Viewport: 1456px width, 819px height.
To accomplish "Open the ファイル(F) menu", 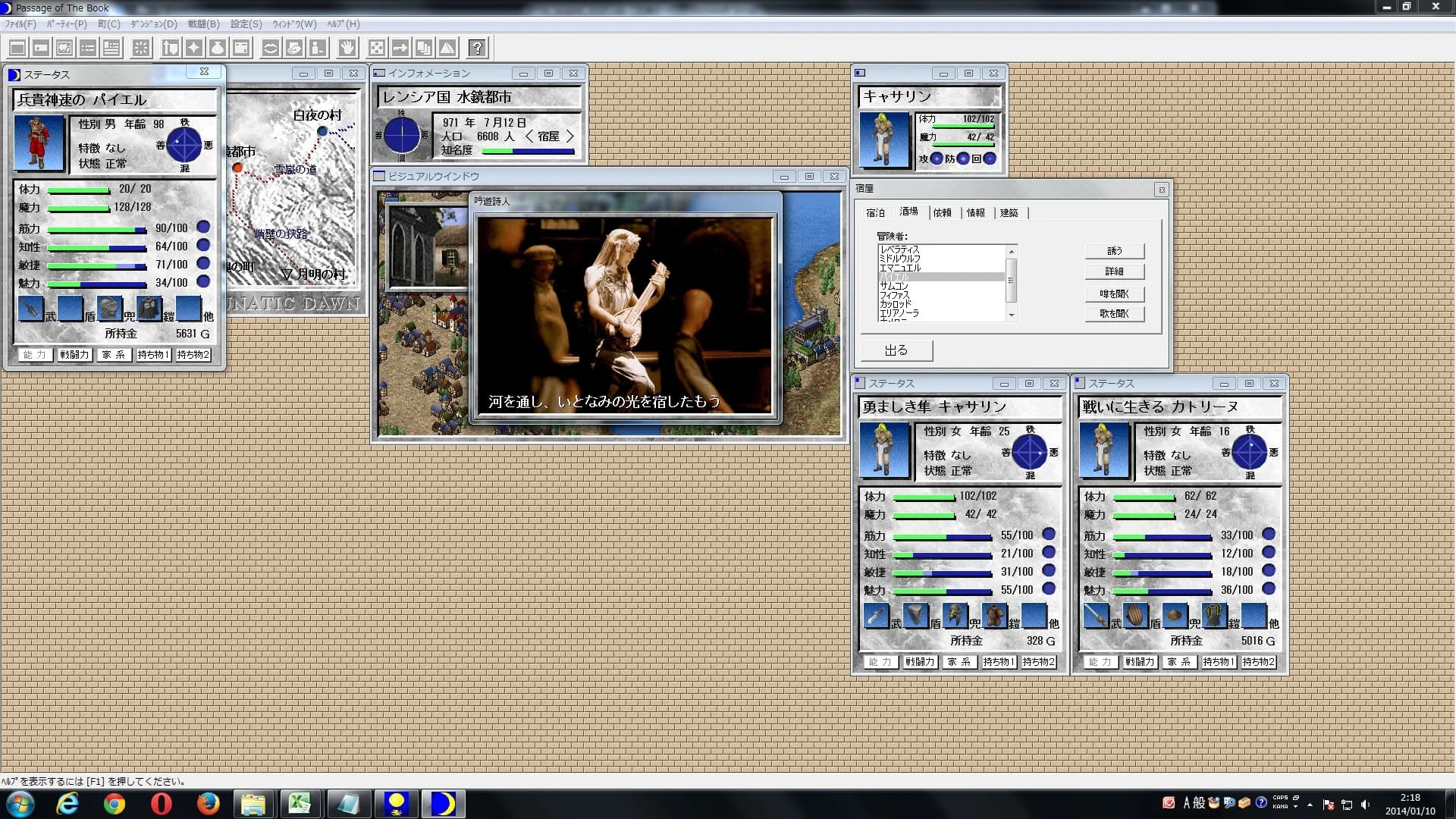I will pyautogui.click(x=21, y=24).
